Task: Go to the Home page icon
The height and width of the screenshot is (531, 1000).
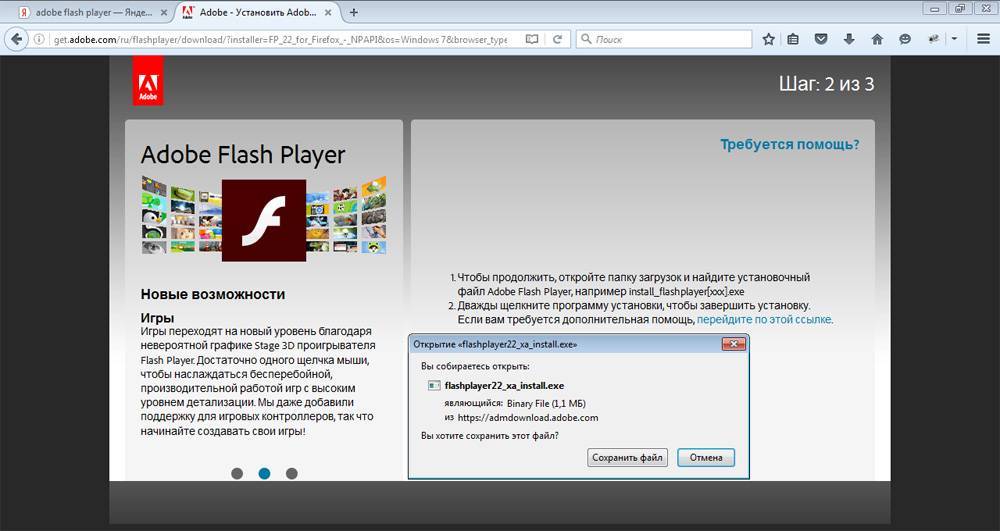Action: [x=877, y=40]
